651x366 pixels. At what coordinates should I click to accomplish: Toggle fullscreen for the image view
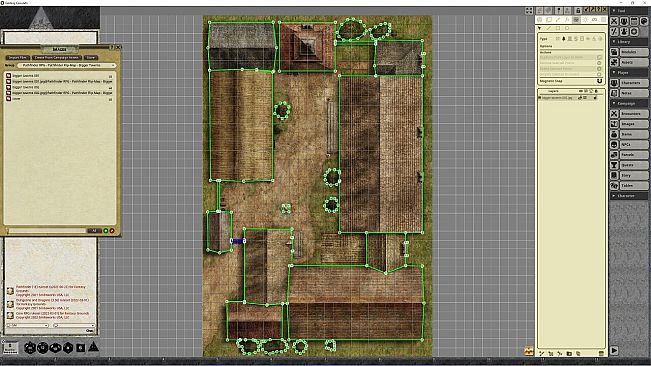click(529, 11)
